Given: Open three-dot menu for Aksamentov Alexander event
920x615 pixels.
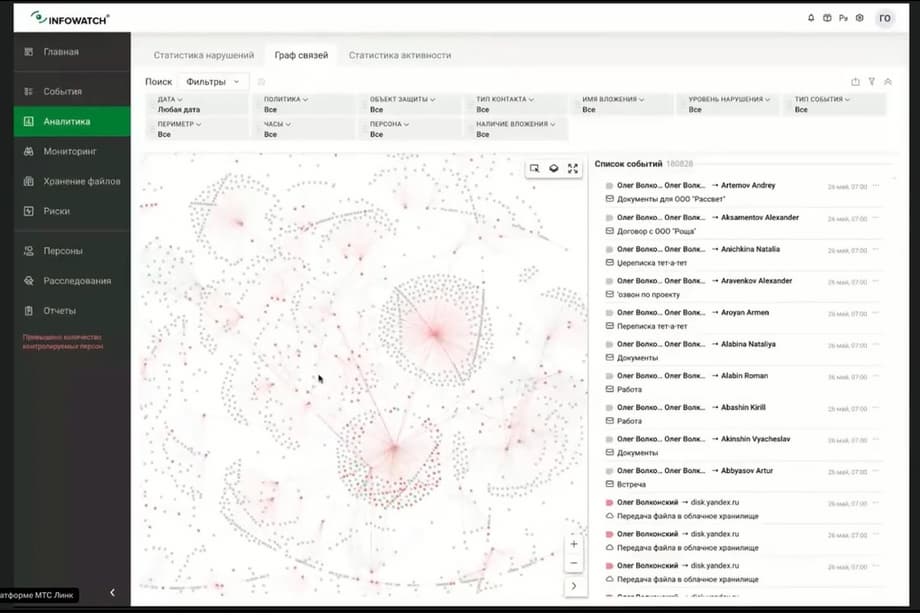Looking at the screenshot, I should 876,218.
